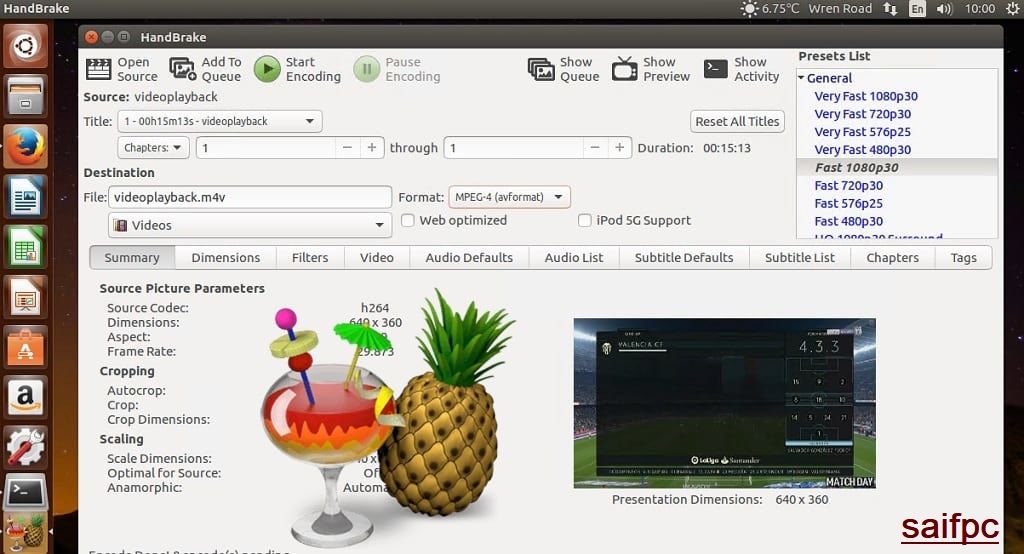Select the Fast 480p30 preset
This screenshot has width=1024, height=554.
848,221
